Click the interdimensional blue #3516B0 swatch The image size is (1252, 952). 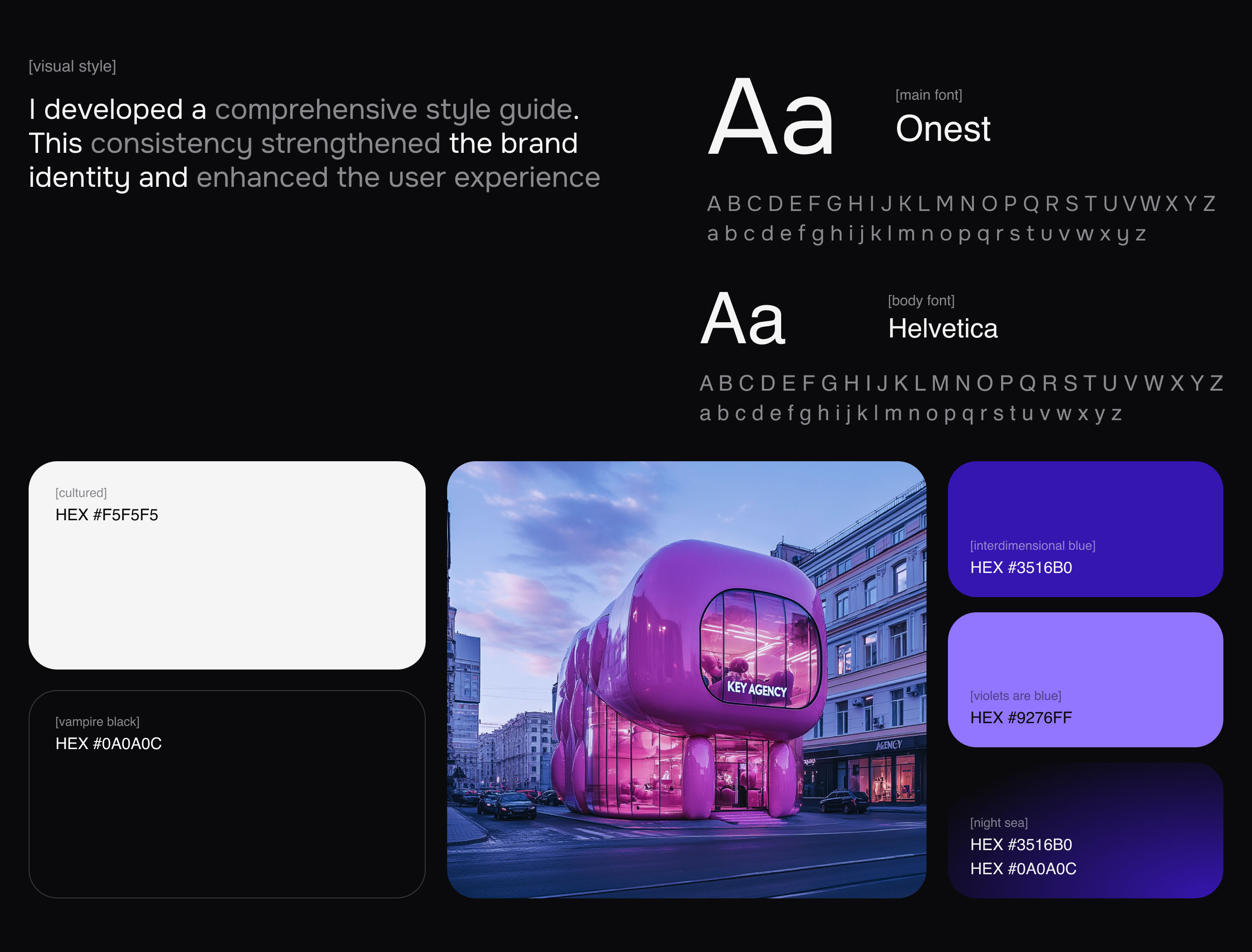coord(1085,510)
